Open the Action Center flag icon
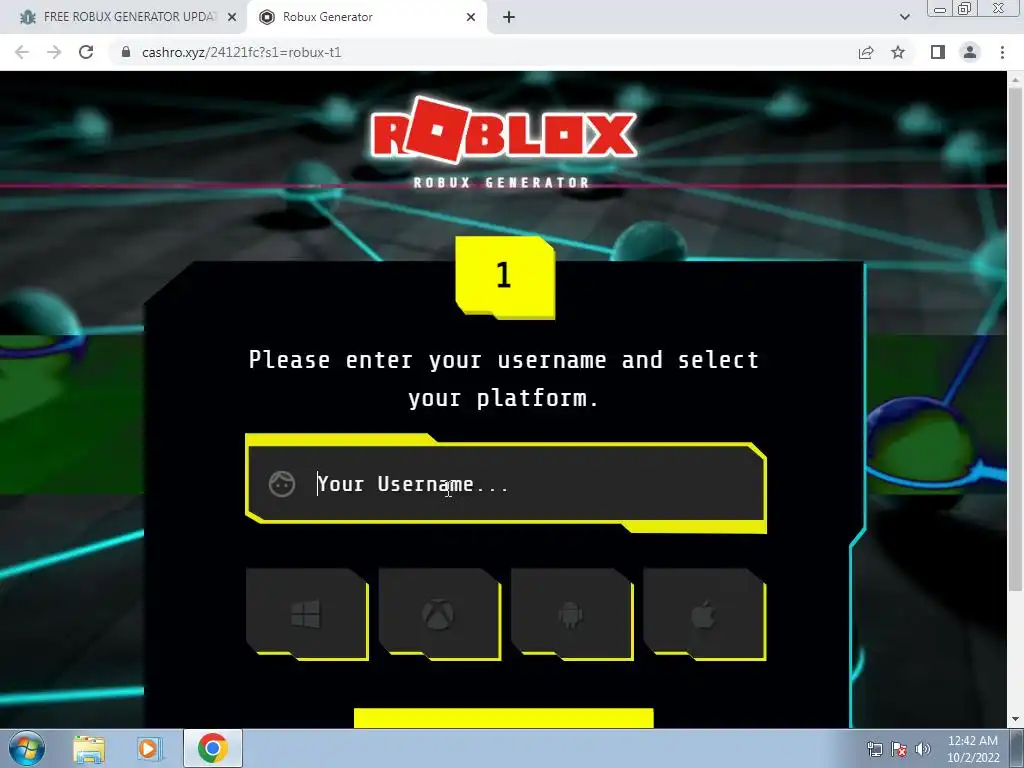Screen dimensions: 1024x768 coord(899,749)
